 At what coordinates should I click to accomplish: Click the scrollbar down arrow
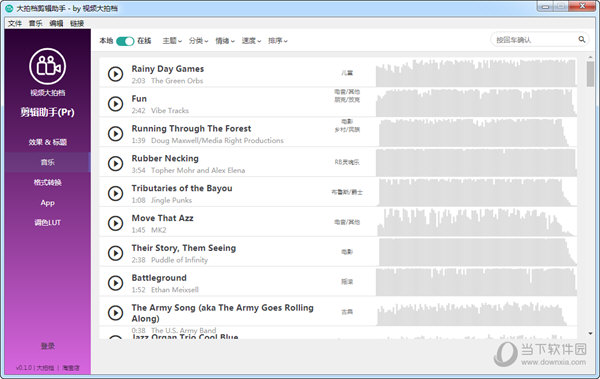(590, 333)
